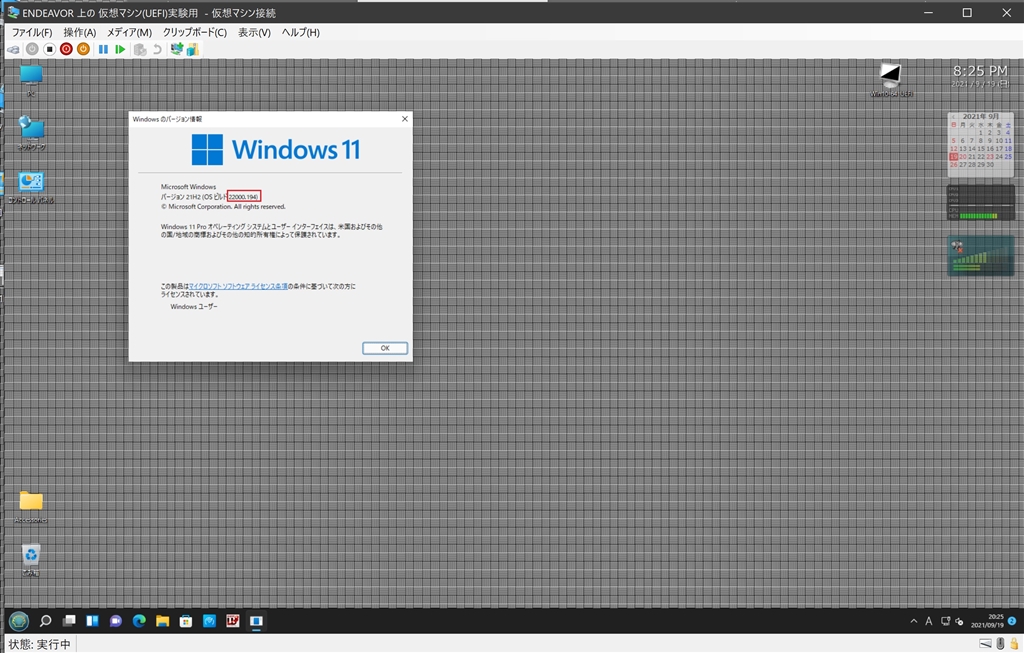1024x653 pixels.
Task: Open the メディア(M) menu
Action: pyautogui.click(x=129, y=32)
